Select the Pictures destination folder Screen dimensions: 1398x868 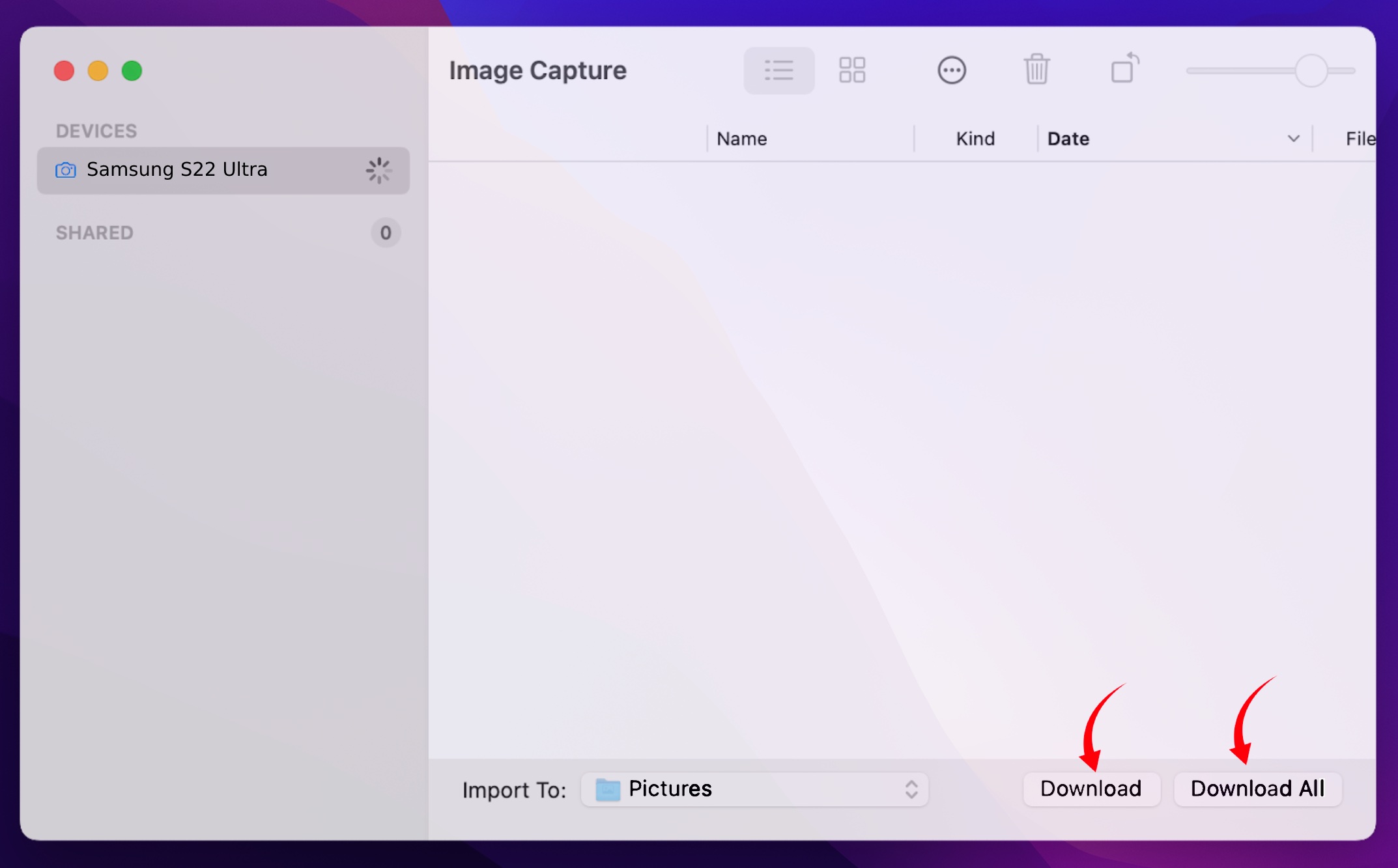755,789
